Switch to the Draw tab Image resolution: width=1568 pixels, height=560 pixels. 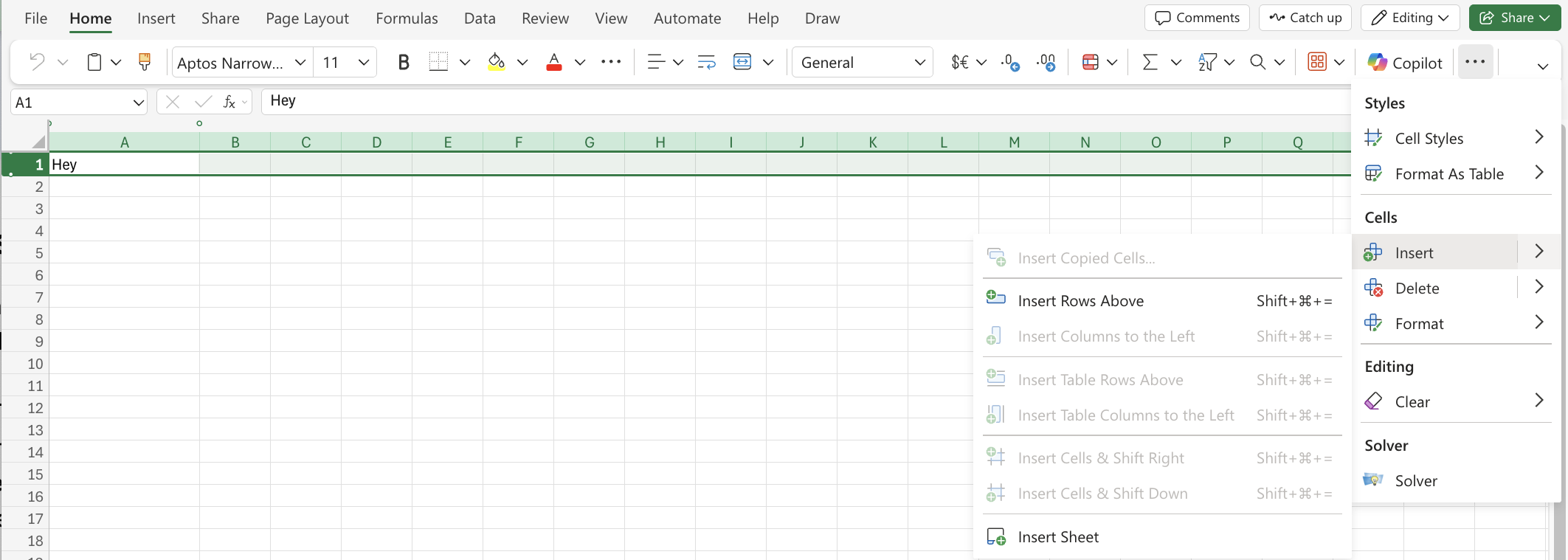[822, 18]
